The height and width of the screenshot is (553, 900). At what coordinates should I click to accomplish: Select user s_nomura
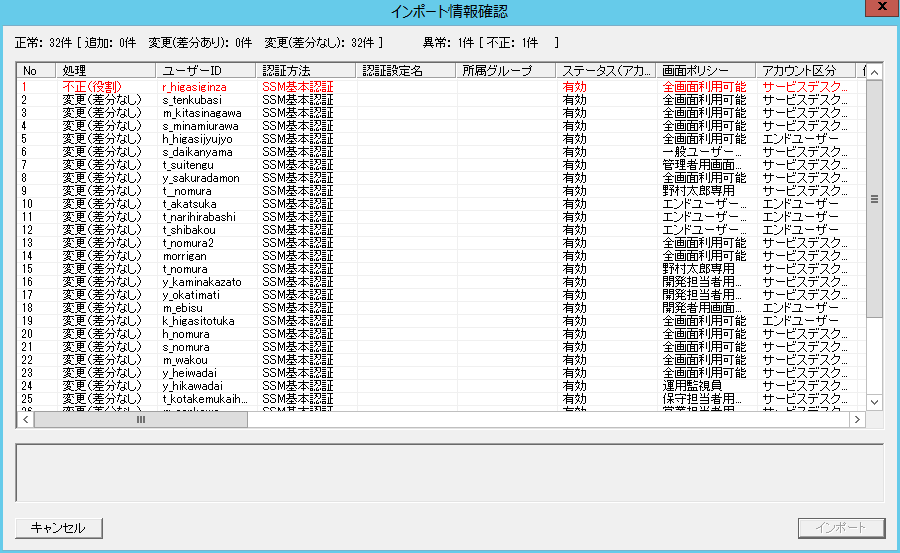pos(186,347)
